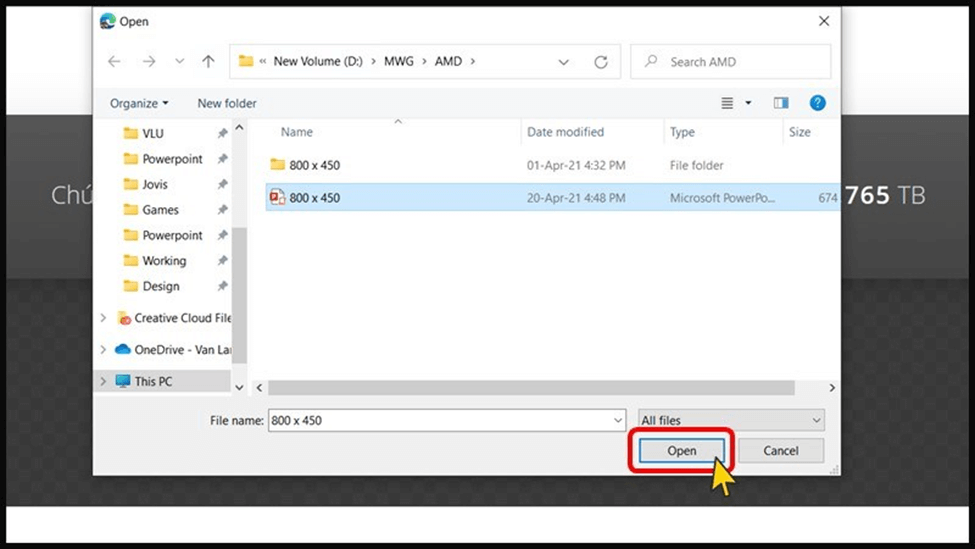
Task: Click the Open button
Action: click(x=682, y=451)
